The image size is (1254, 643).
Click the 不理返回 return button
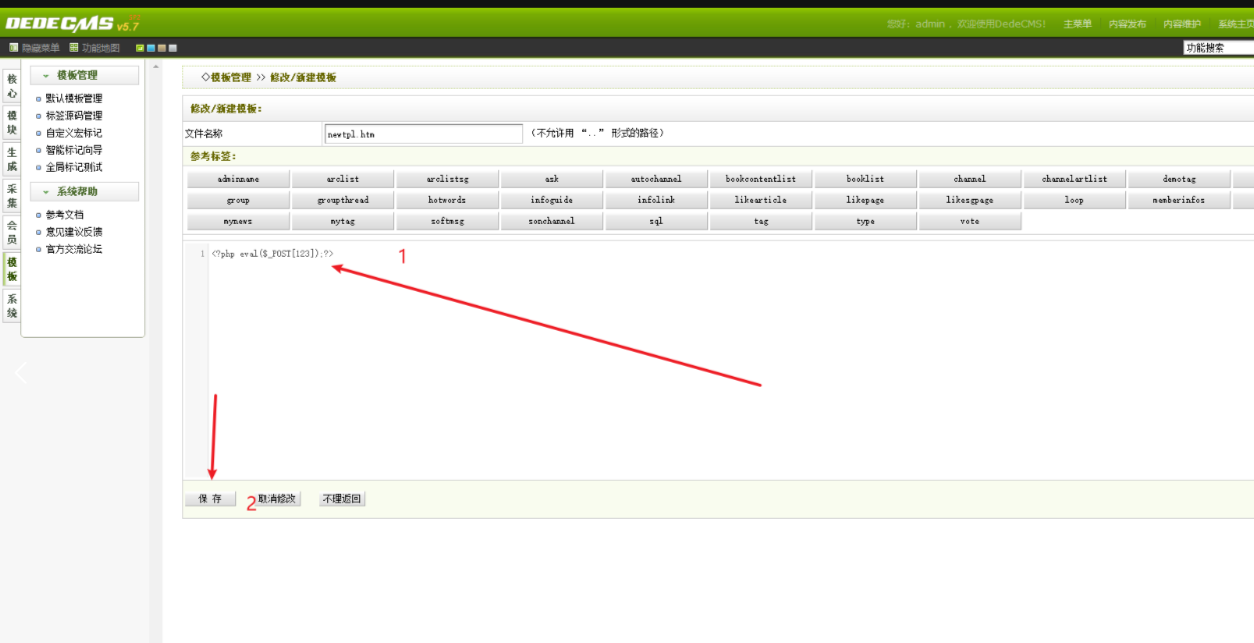click(x=342, y=499)
